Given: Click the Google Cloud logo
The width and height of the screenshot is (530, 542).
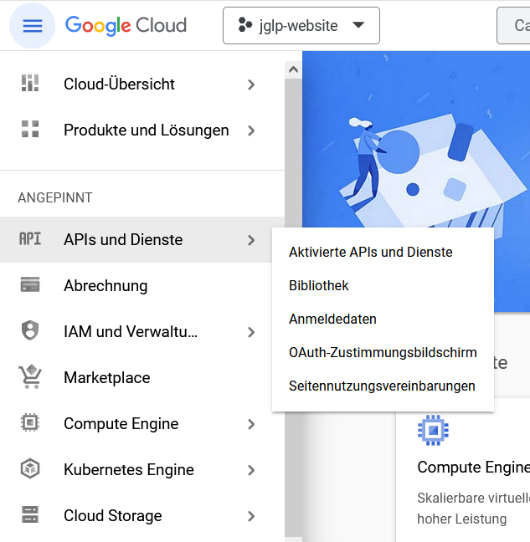Looking at the screenshot, I should 126,26.
